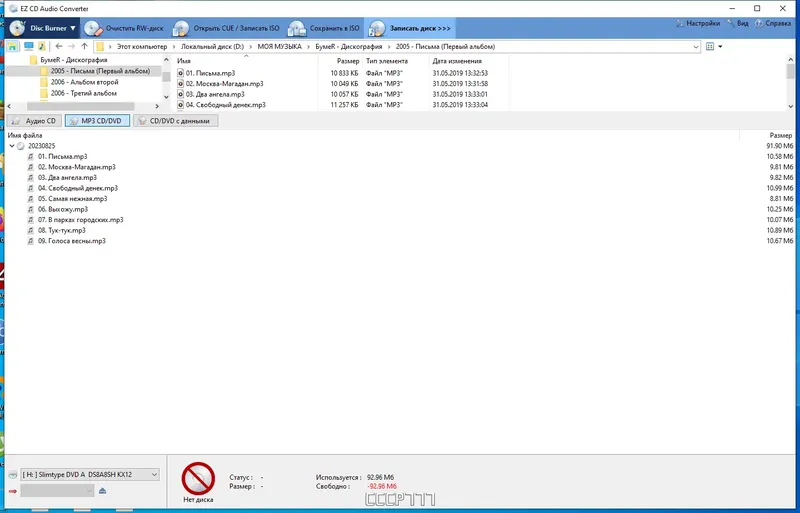The image size is (800, 513).
Task: Click the music folder icon in browser toolbar
Action: pyautogui.click(x=41, y=46)
